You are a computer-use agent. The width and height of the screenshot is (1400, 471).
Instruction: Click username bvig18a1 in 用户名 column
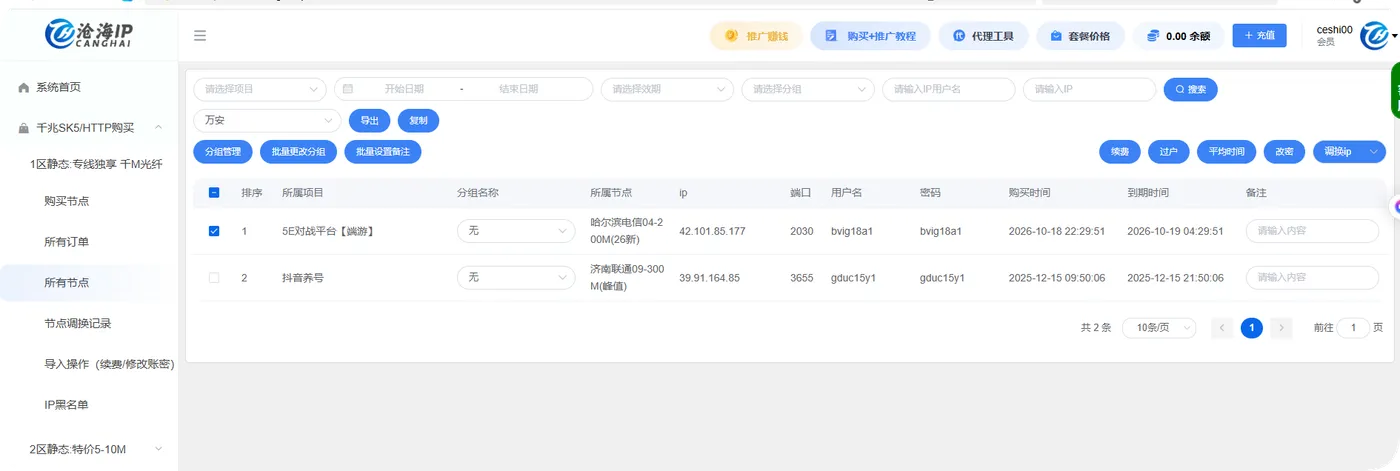(x=852, y=231)
